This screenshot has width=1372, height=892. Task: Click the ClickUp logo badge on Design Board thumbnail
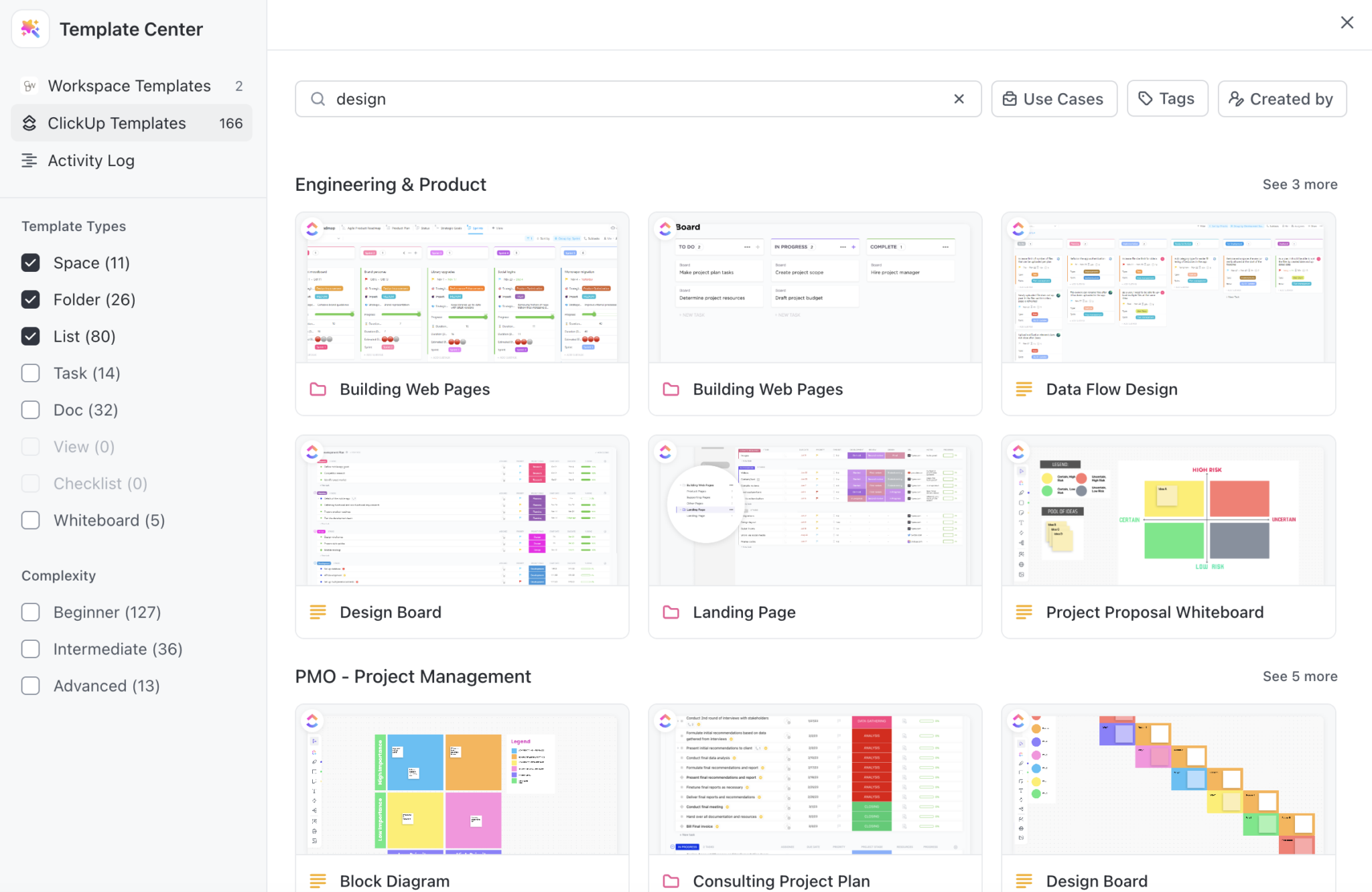[312, 451]
